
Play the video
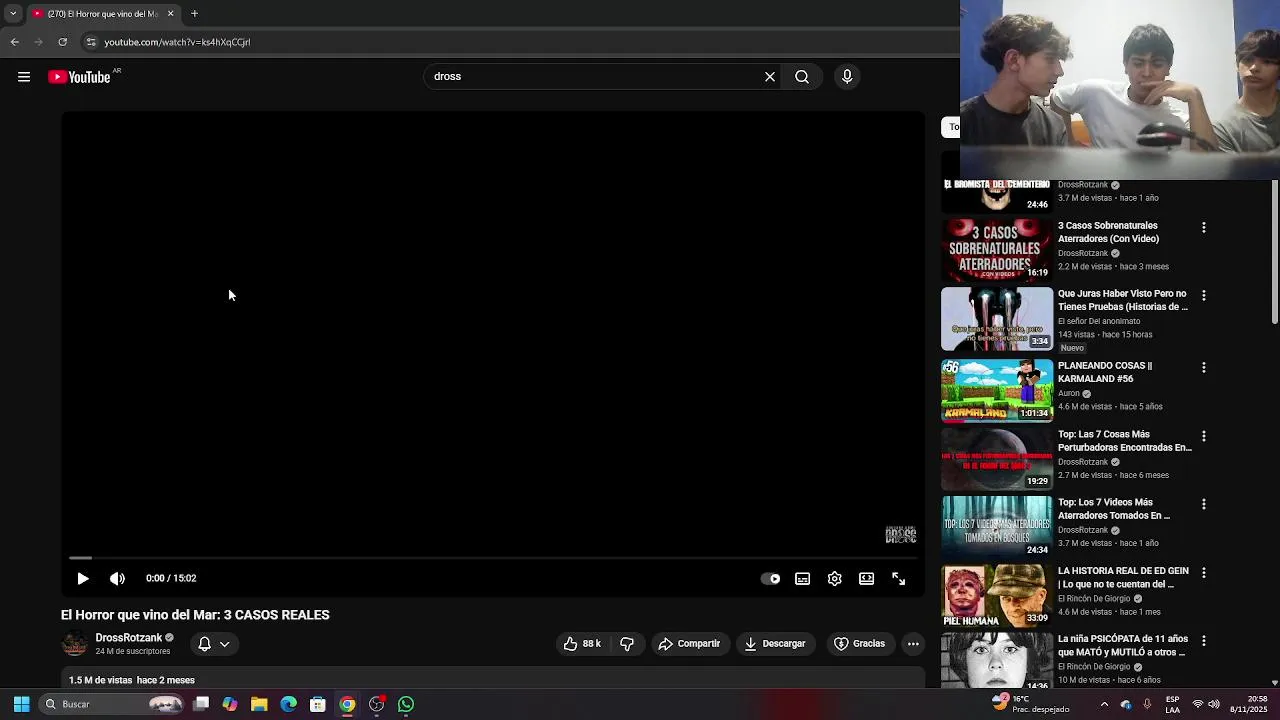click(83, 578)
